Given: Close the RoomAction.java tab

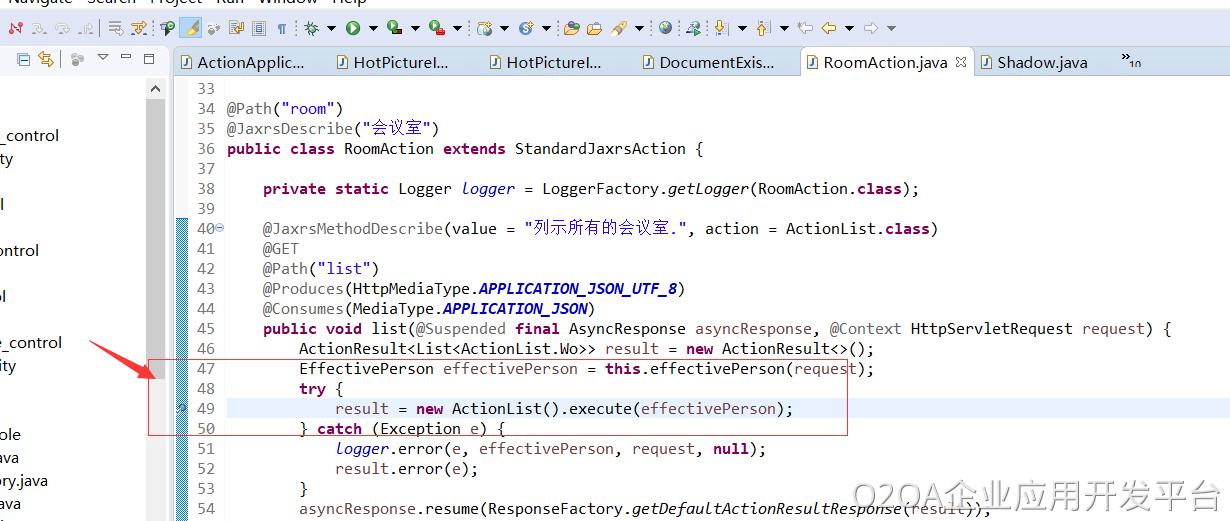Looking at the screenshot, I should [961, 62].
